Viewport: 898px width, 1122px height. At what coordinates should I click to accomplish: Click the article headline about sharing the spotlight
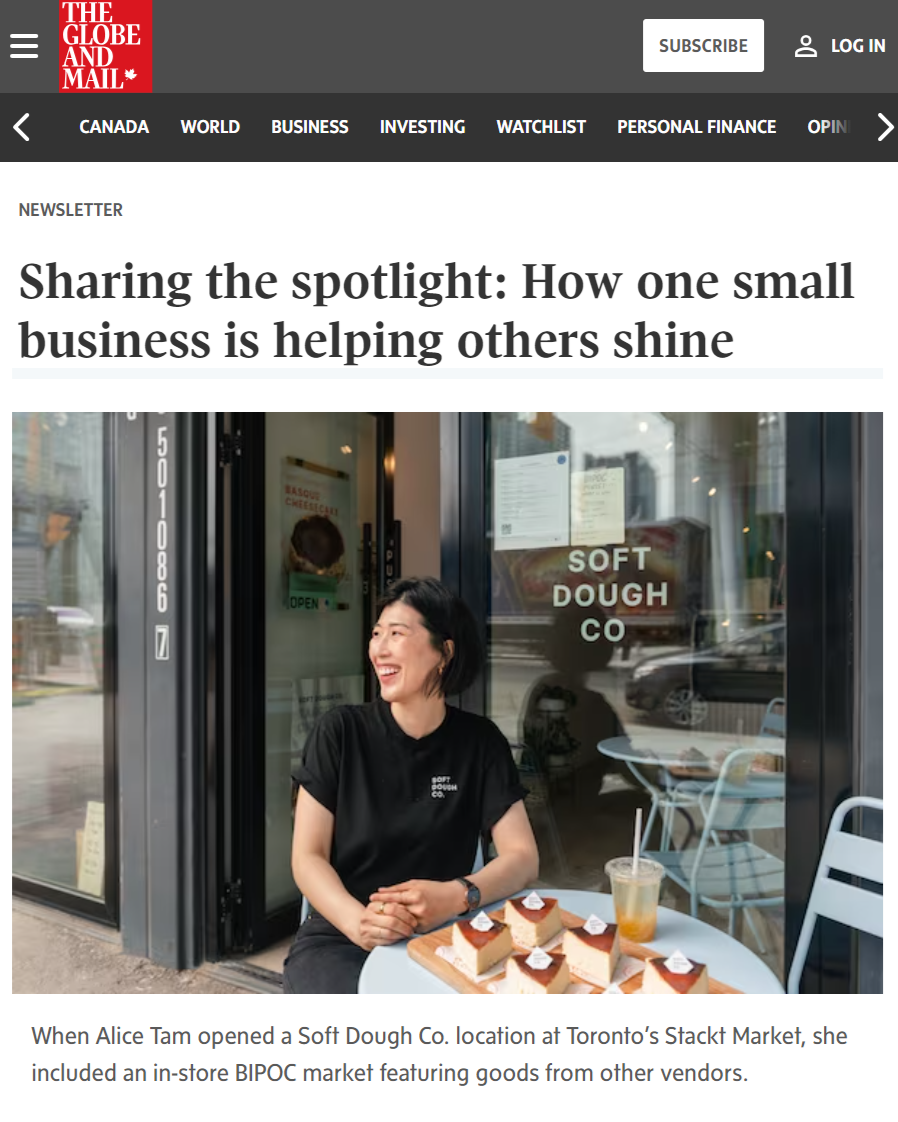point(436,310)
